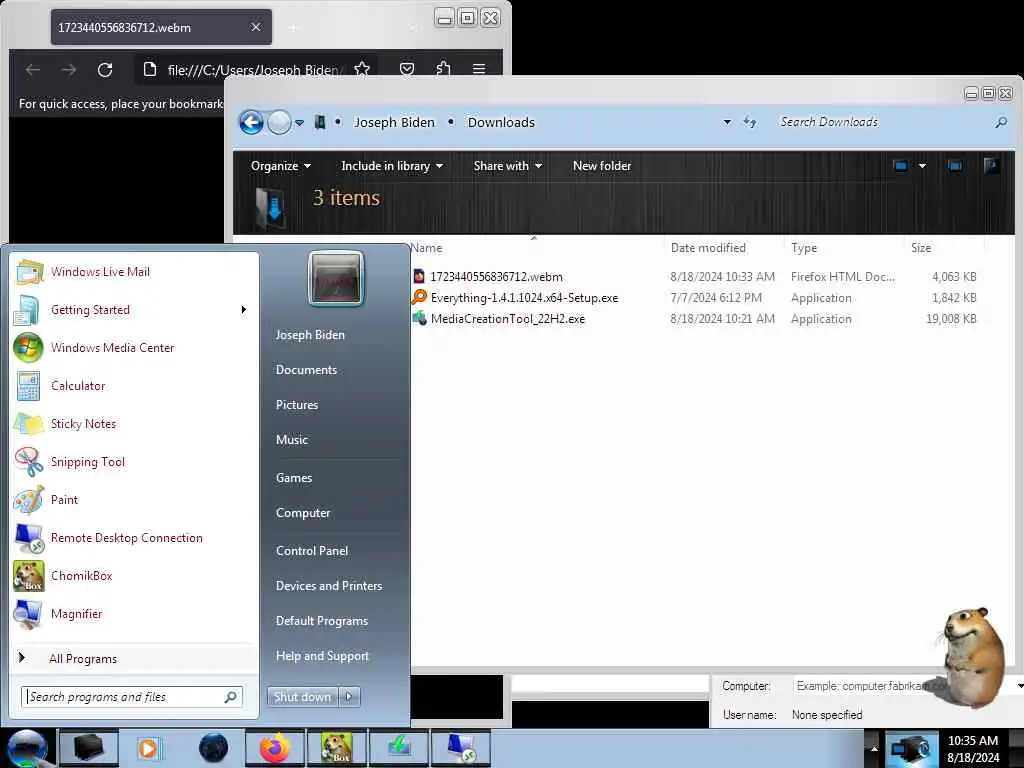Viewport: 1024px width, 768px height.
Task: Refresh the Downloads folder
Action: point(750,122)
